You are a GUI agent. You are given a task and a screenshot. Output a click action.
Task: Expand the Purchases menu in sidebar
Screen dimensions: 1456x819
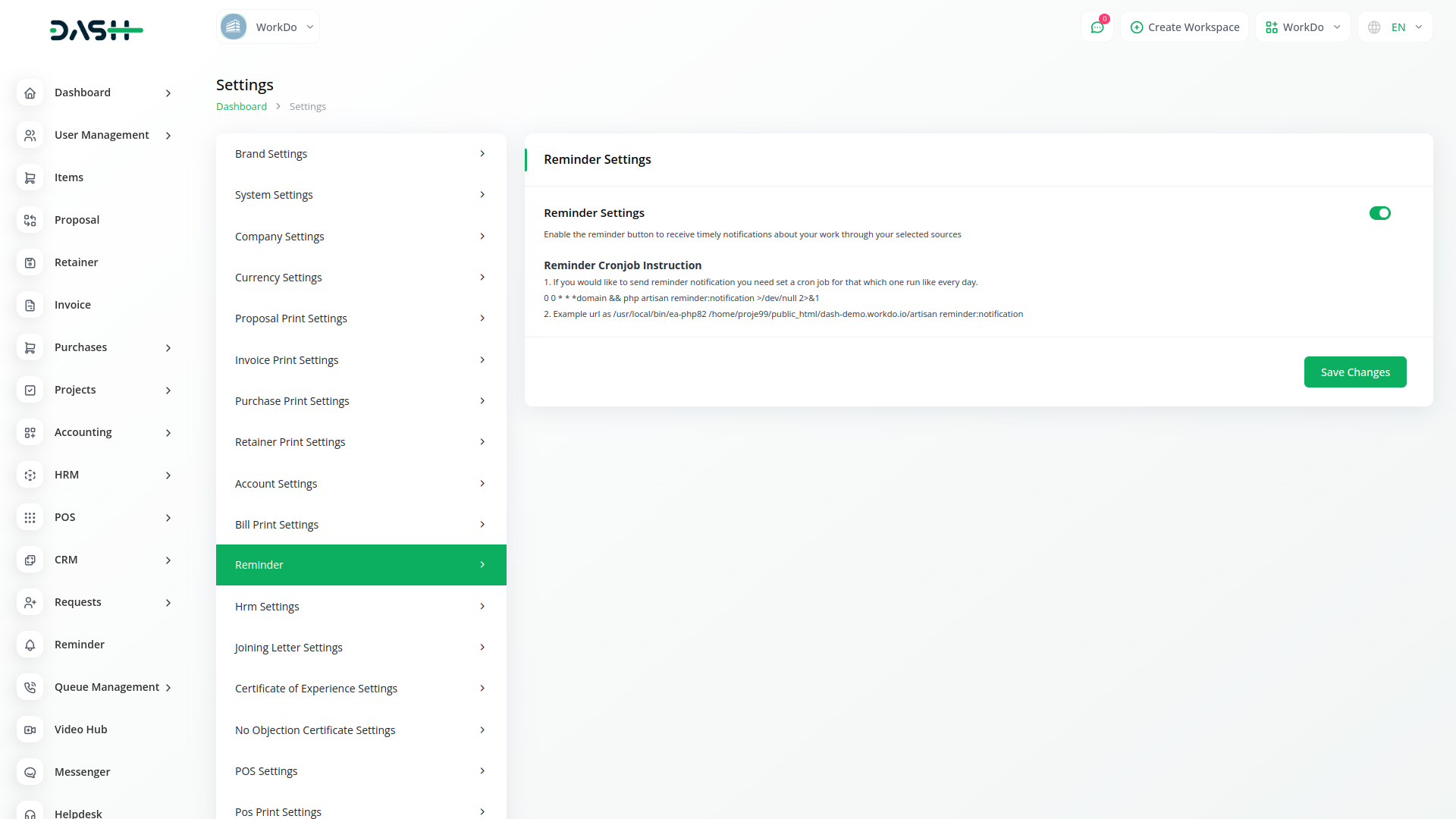[x=80, y=347]
